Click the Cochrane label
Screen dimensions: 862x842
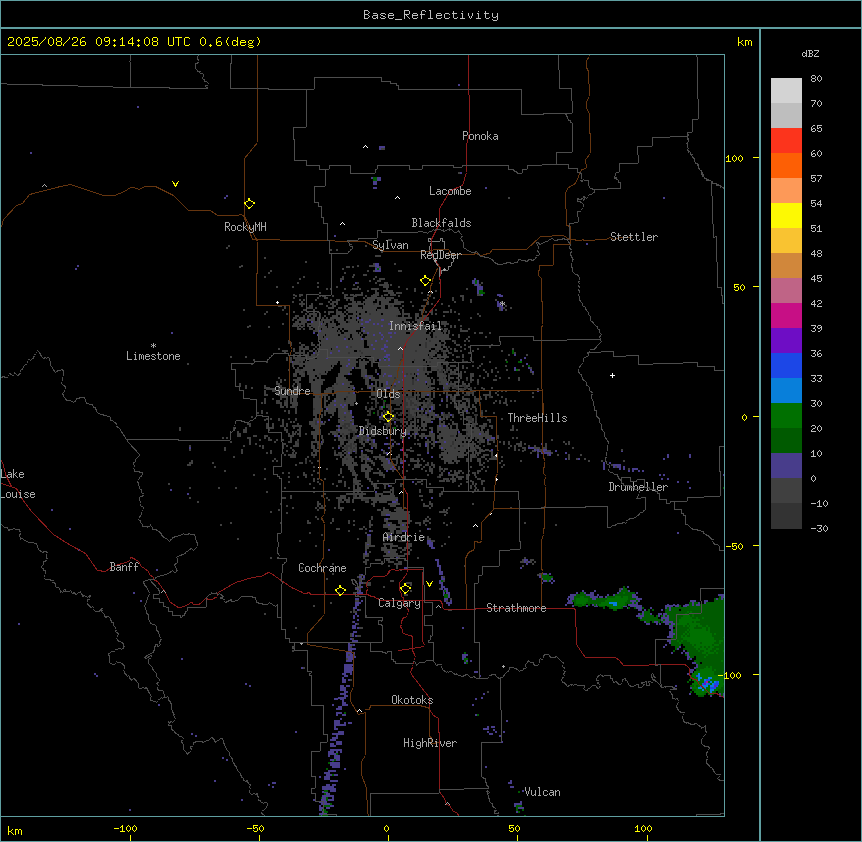[322, 568]
